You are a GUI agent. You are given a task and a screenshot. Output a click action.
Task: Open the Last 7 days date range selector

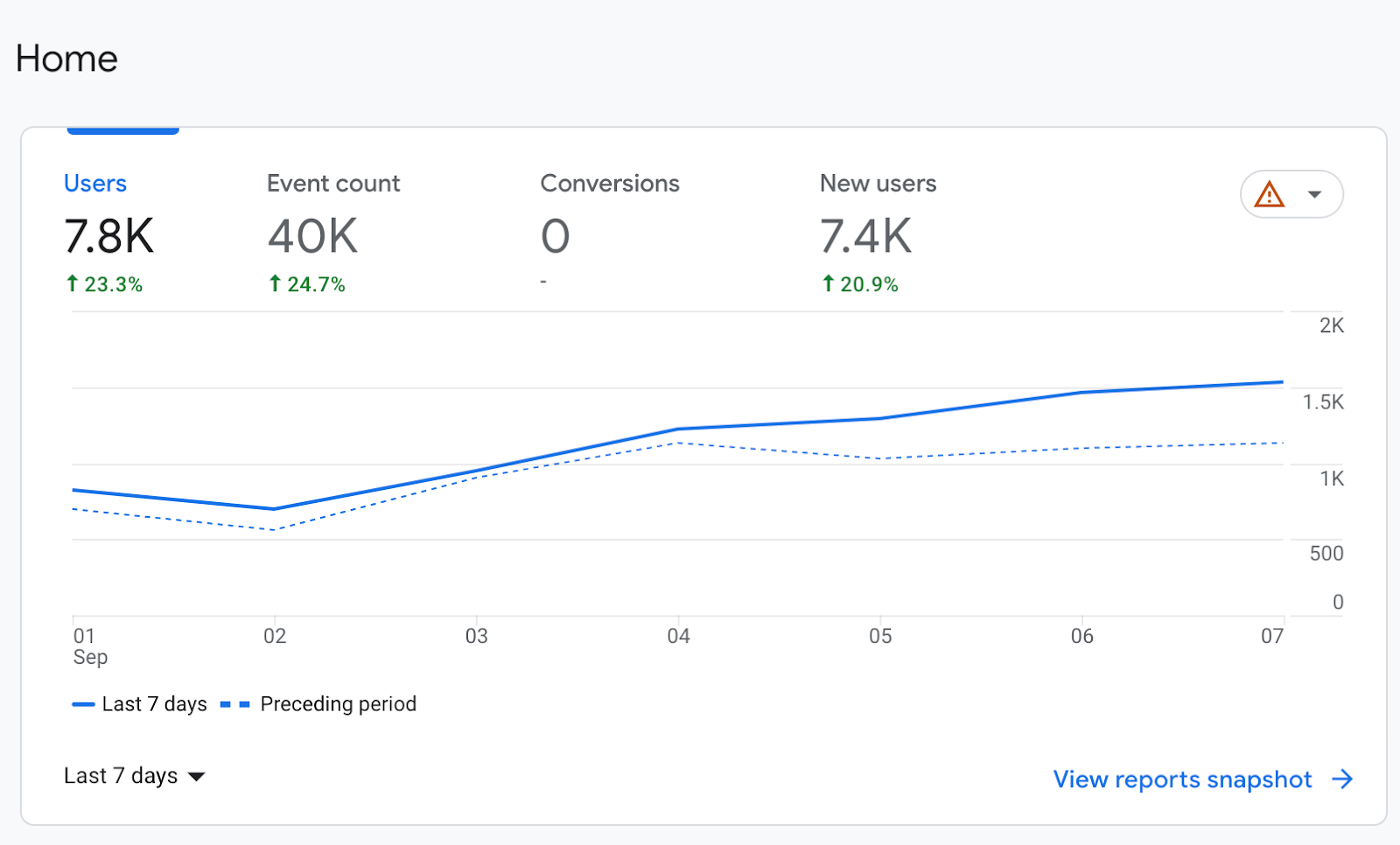click(x=131, y=776)
